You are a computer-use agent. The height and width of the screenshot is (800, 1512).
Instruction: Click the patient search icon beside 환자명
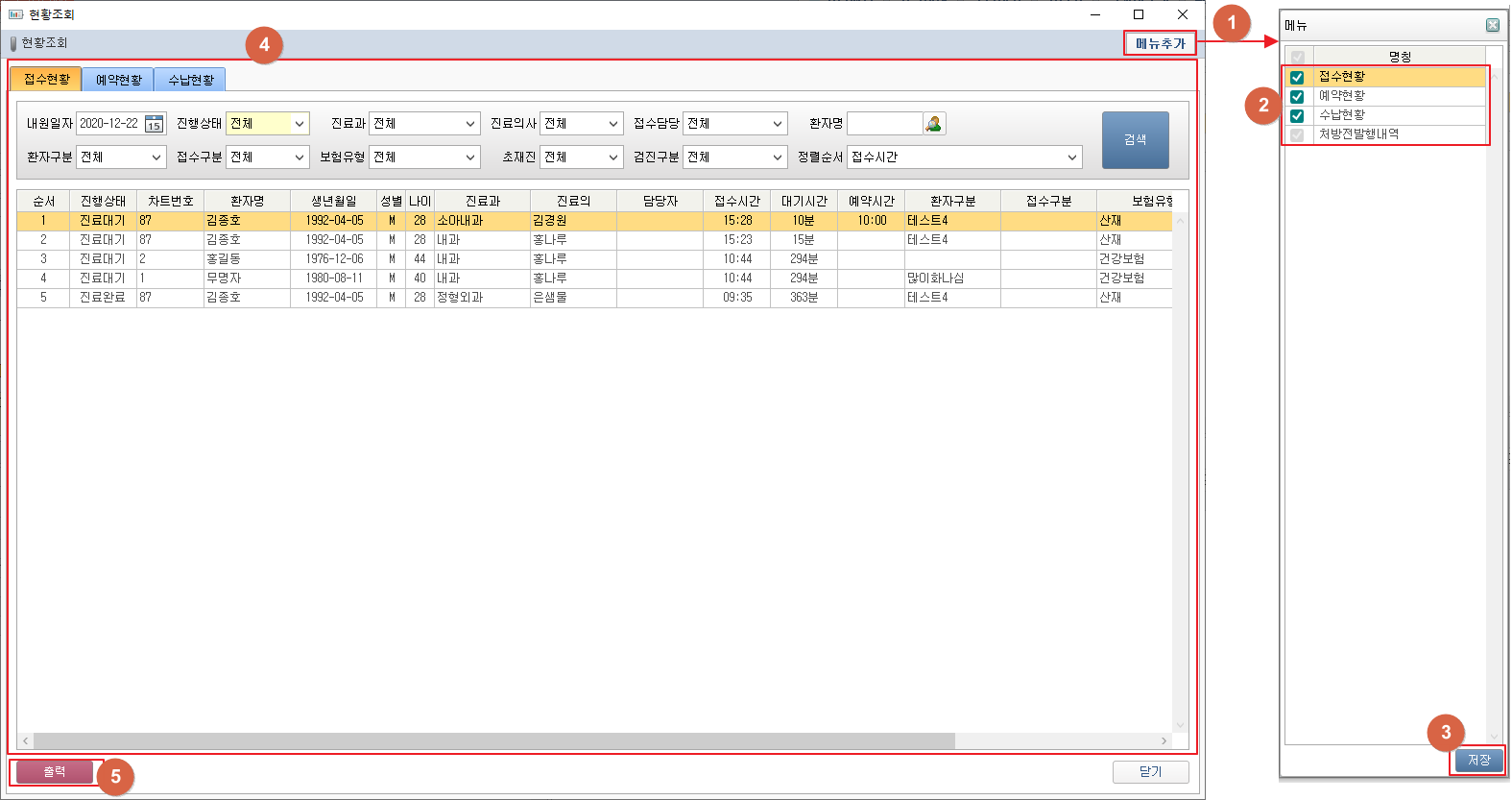(x=933, y=124)
